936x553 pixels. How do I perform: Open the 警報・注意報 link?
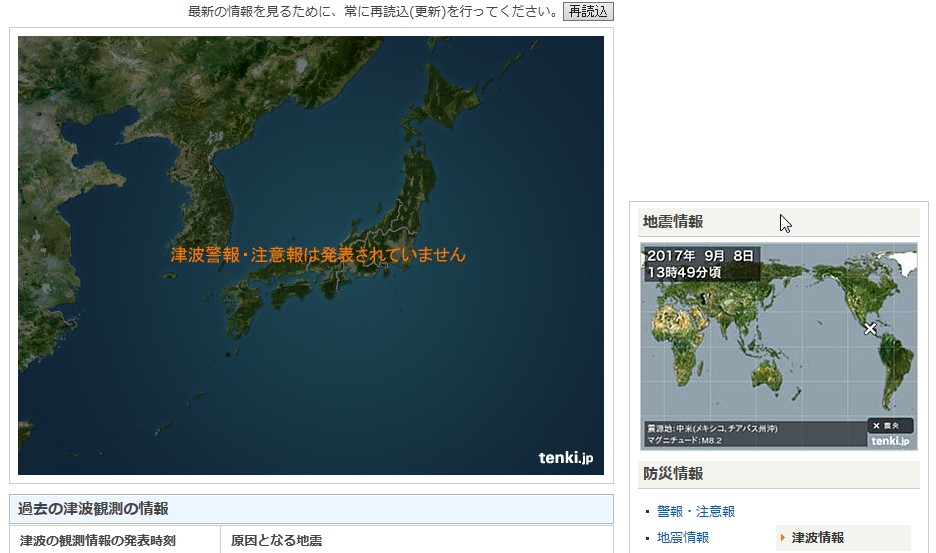coord(696,512)
